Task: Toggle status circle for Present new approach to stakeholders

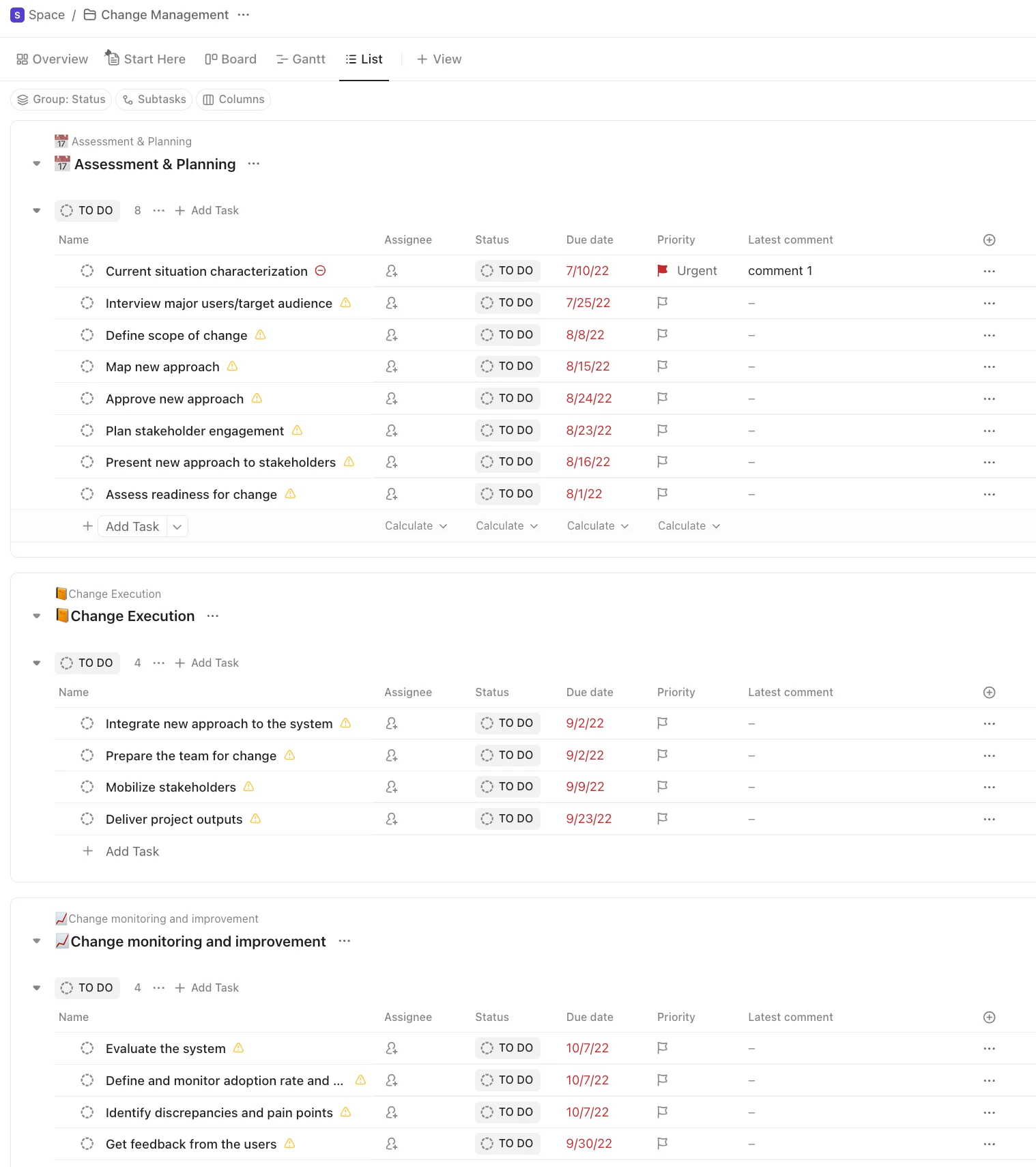Action: pyautogui.click(x=87, y=462)
